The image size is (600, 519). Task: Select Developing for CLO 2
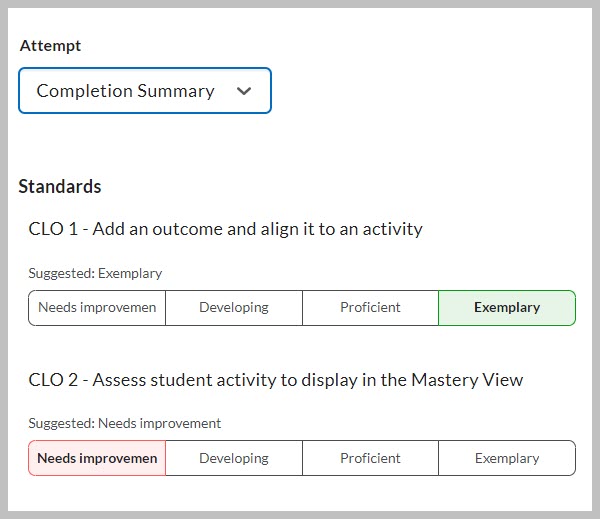[234, 458]
